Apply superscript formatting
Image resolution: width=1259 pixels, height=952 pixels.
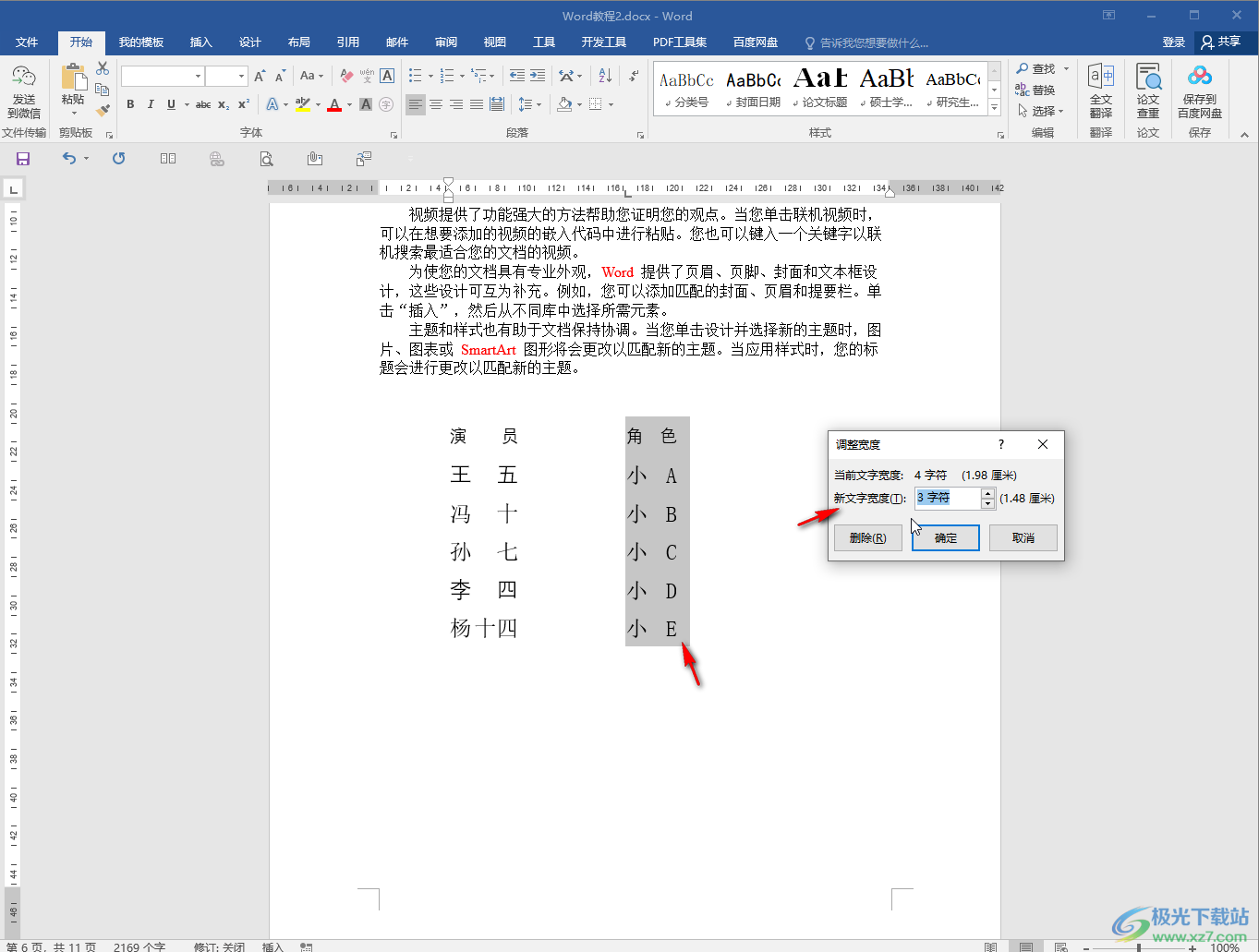pyautogui.click(x=244, y=104)
